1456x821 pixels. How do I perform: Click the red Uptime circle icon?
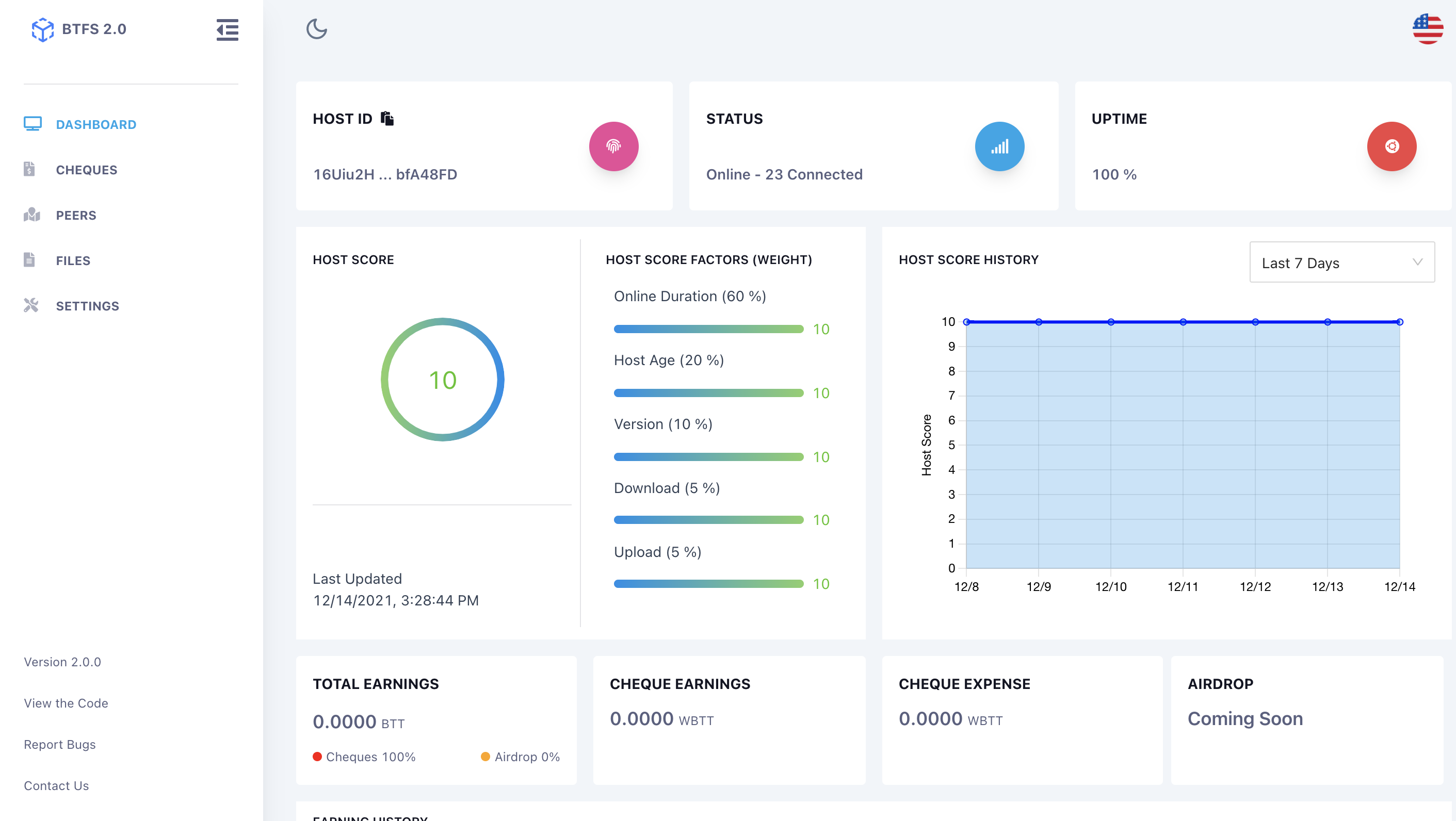coord(1391,146)
